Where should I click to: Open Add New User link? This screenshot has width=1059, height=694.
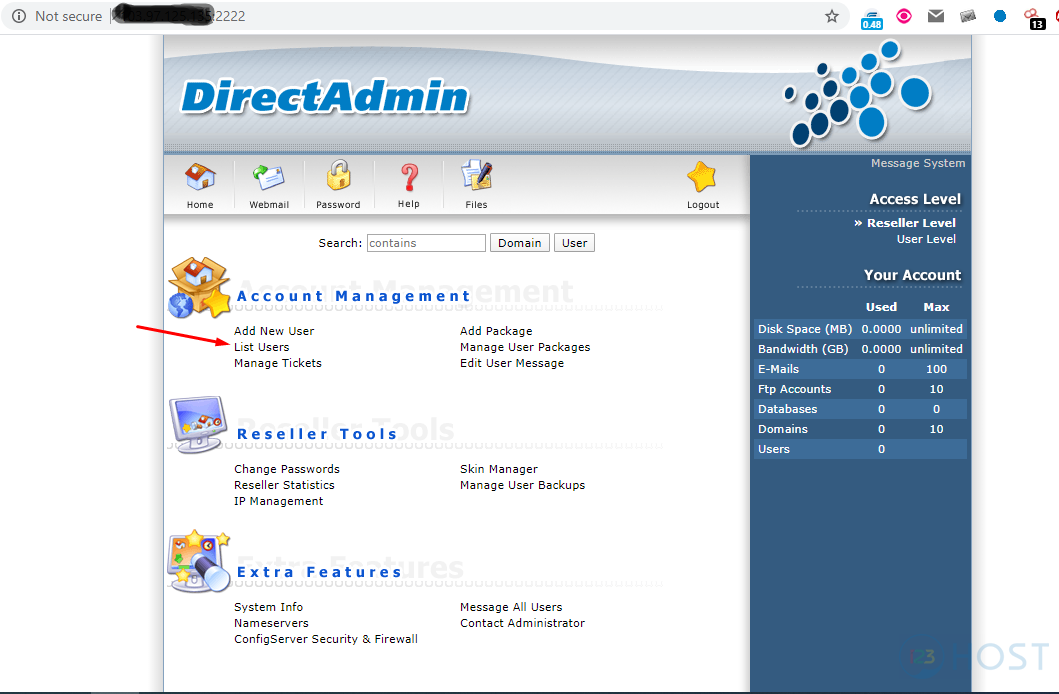274,331
